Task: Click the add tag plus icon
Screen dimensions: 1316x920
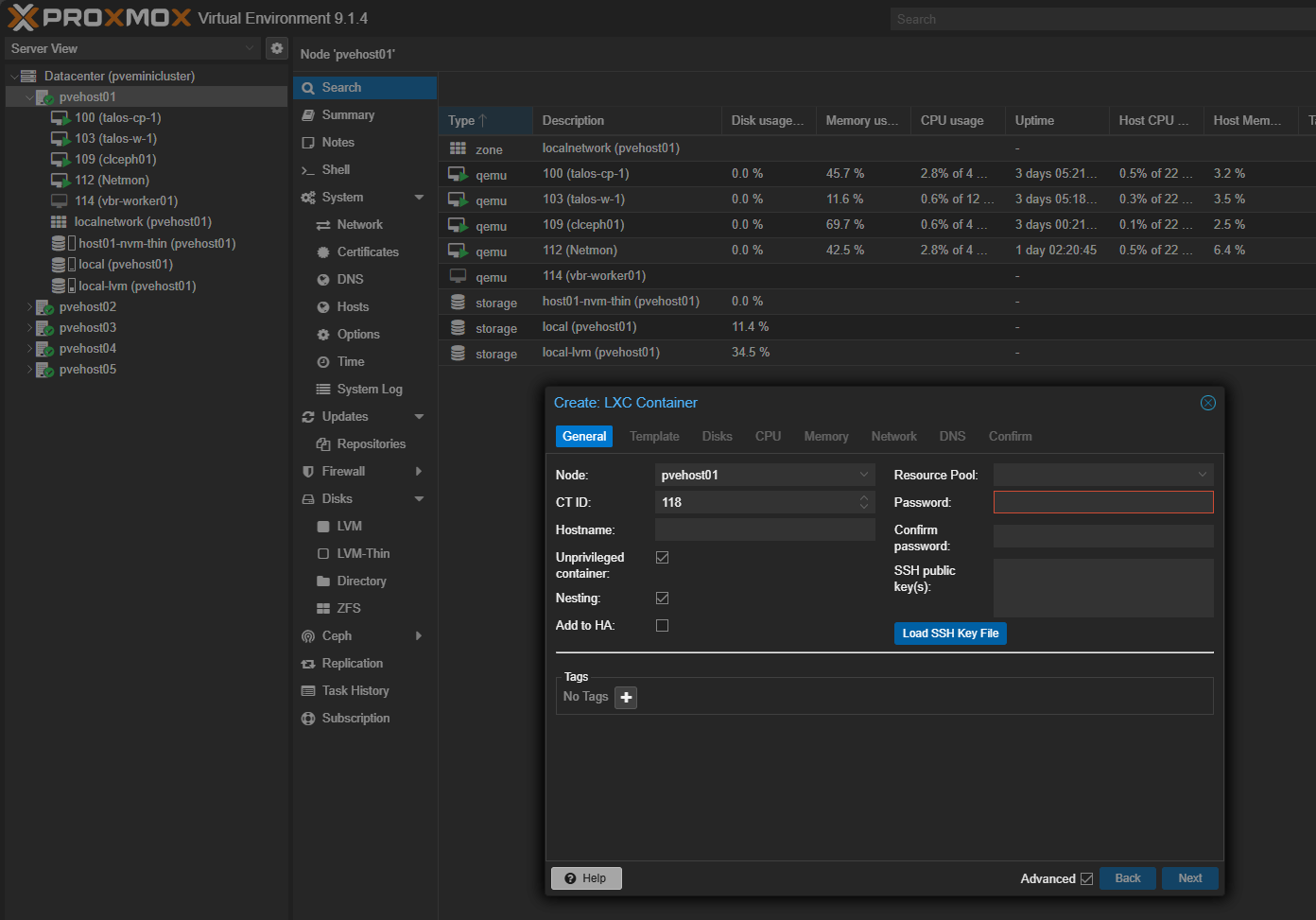Action: pos(626,698)
